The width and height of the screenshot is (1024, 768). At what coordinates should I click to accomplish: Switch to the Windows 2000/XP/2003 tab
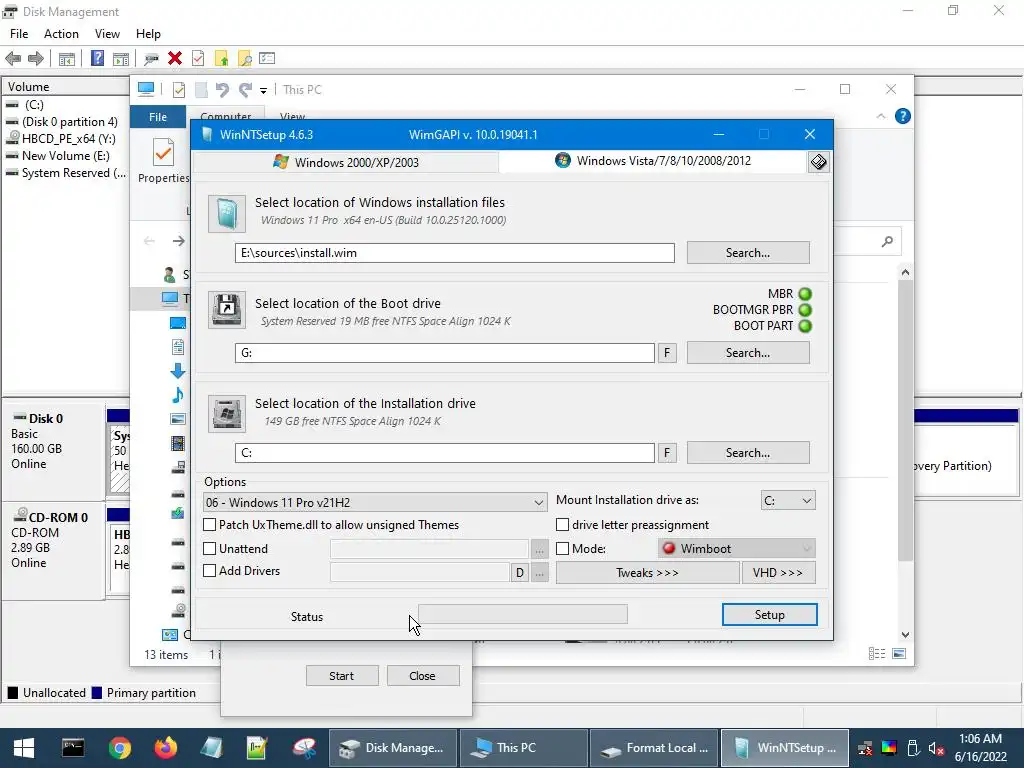(346, 162)
